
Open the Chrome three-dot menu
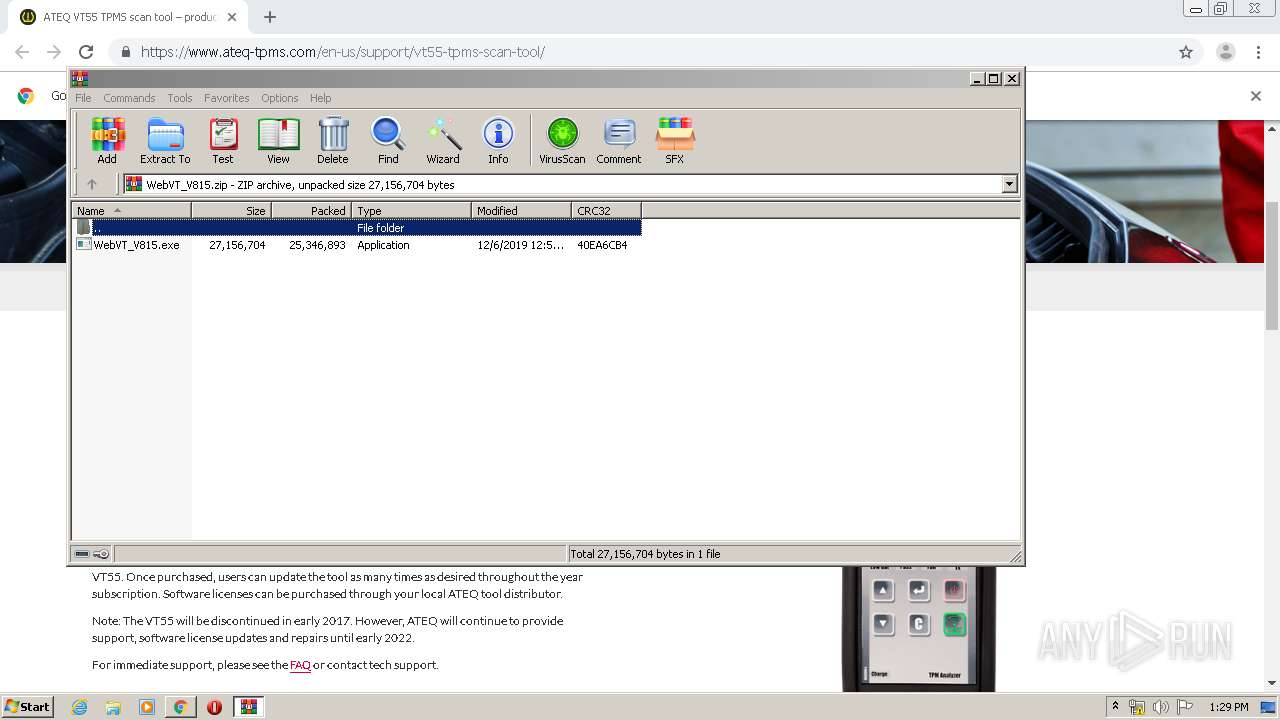tap(1259, 52)
